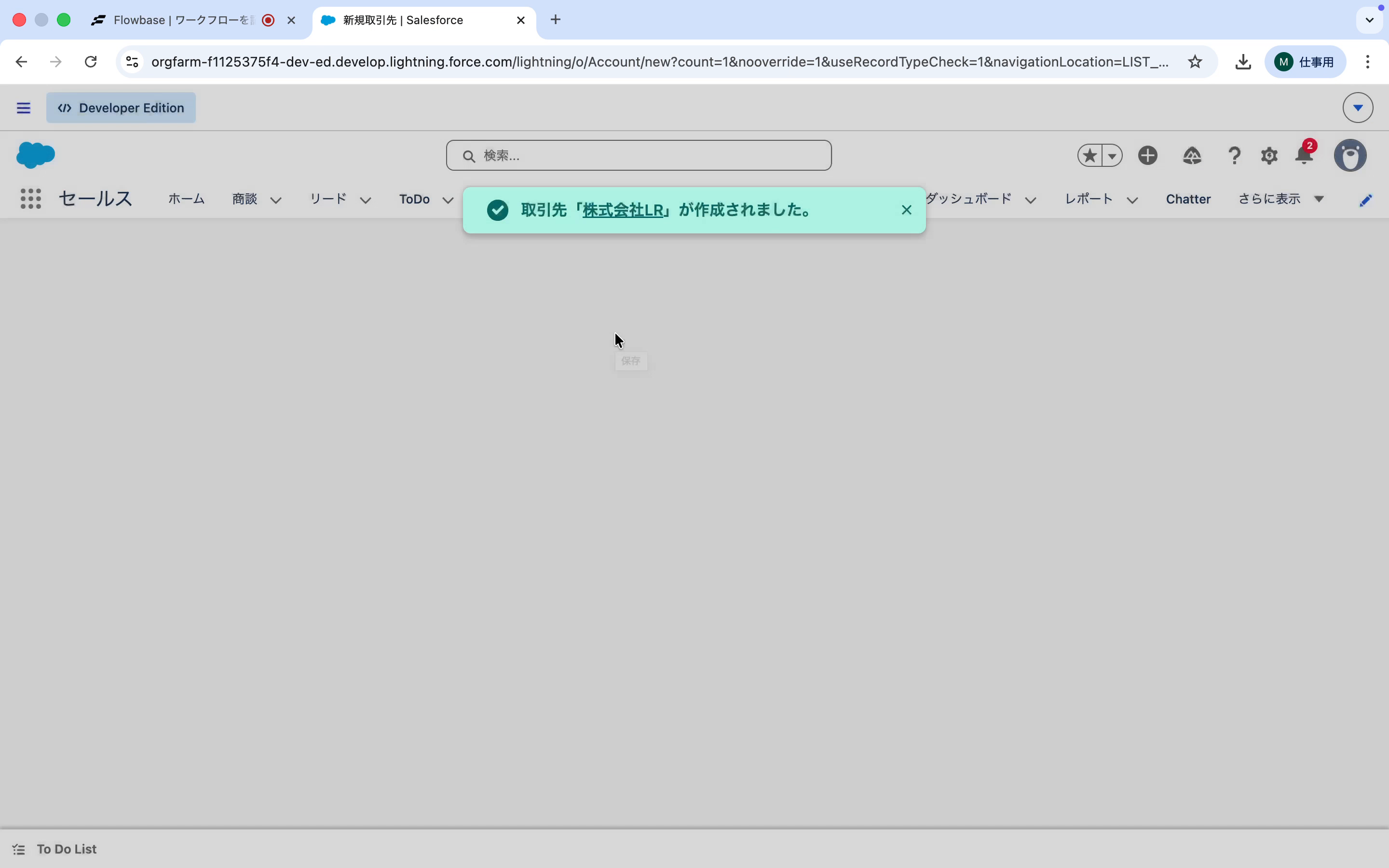
Task: Open the App Launcher waffle icon
Action: point(31,199)
